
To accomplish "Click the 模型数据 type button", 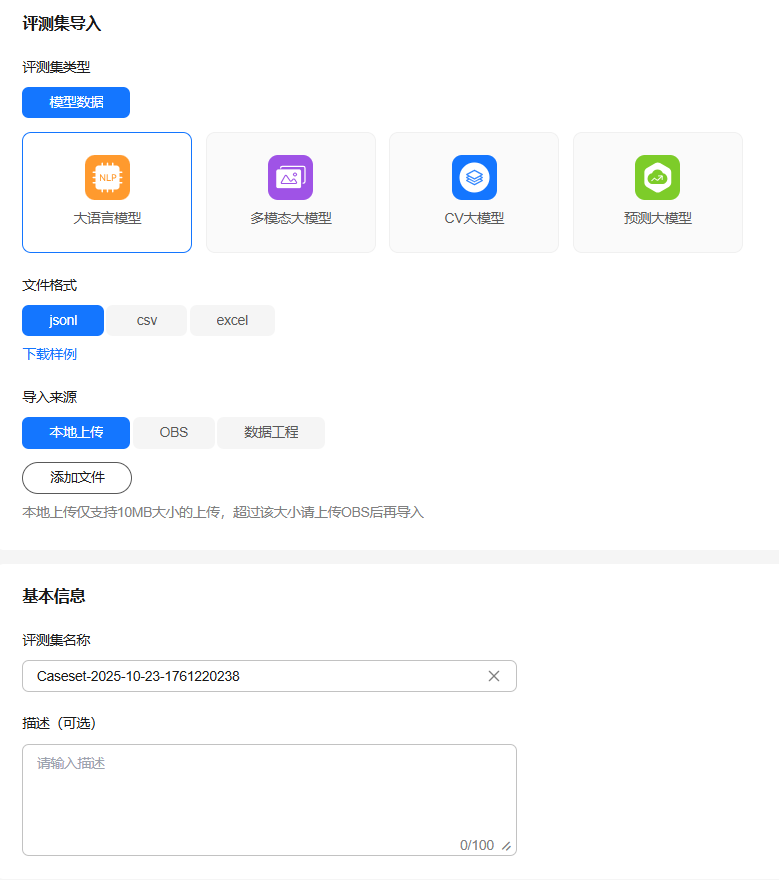I will click(76, 102).
